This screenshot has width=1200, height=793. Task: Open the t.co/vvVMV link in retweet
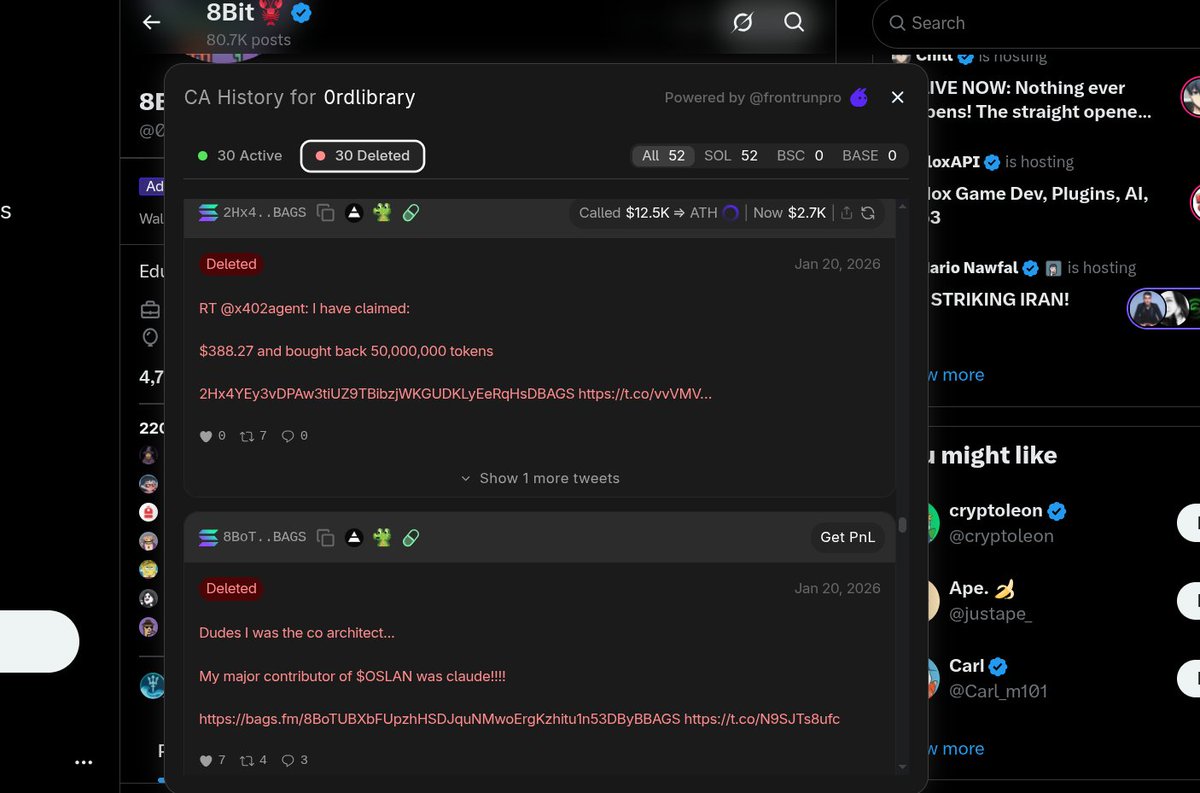pos(645,394)
